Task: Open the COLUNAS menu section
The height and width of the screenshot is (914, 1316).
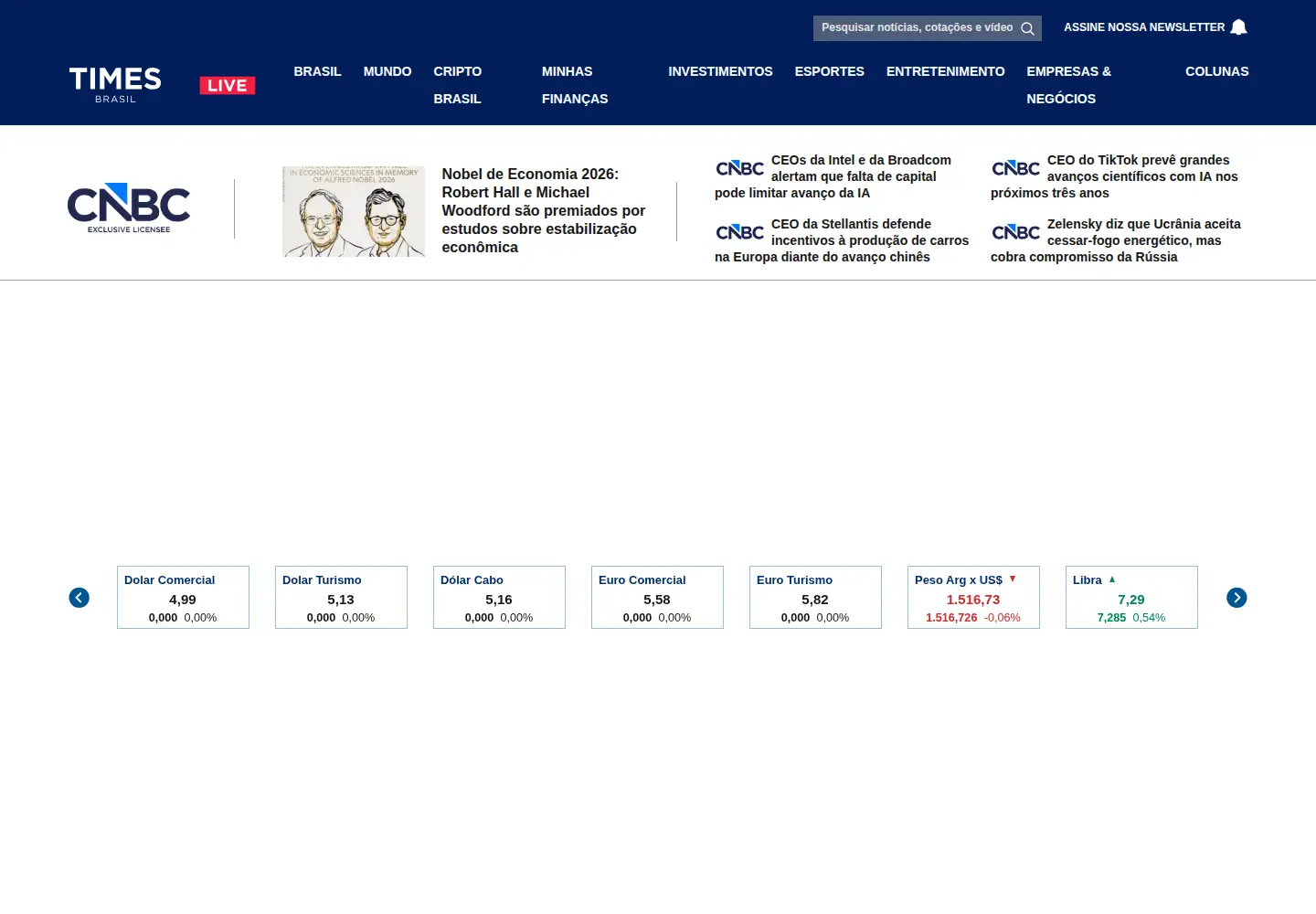Action: pos(1216,71)
